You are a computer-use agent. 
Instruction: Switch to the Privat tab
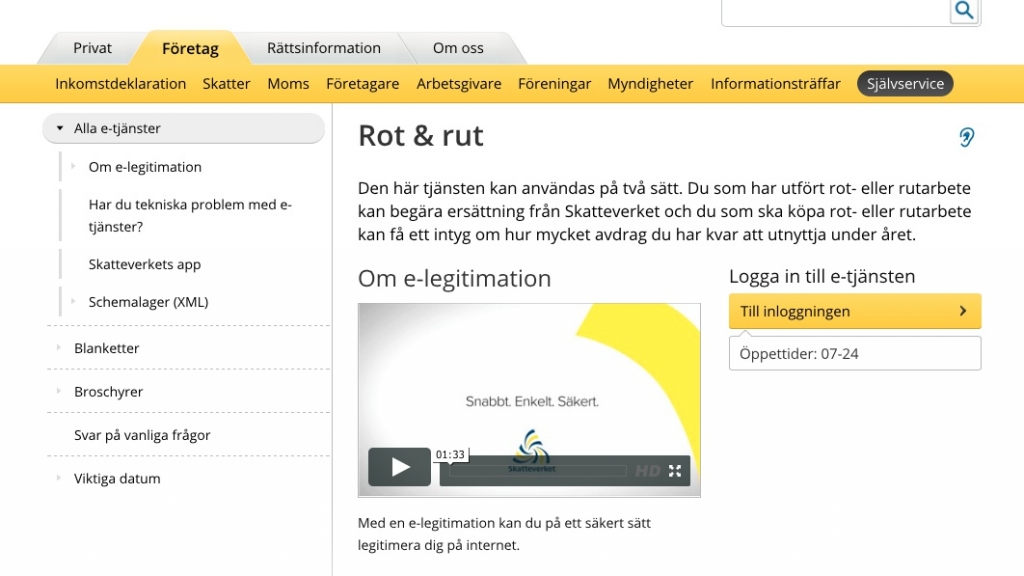click(x=92, y=48)
